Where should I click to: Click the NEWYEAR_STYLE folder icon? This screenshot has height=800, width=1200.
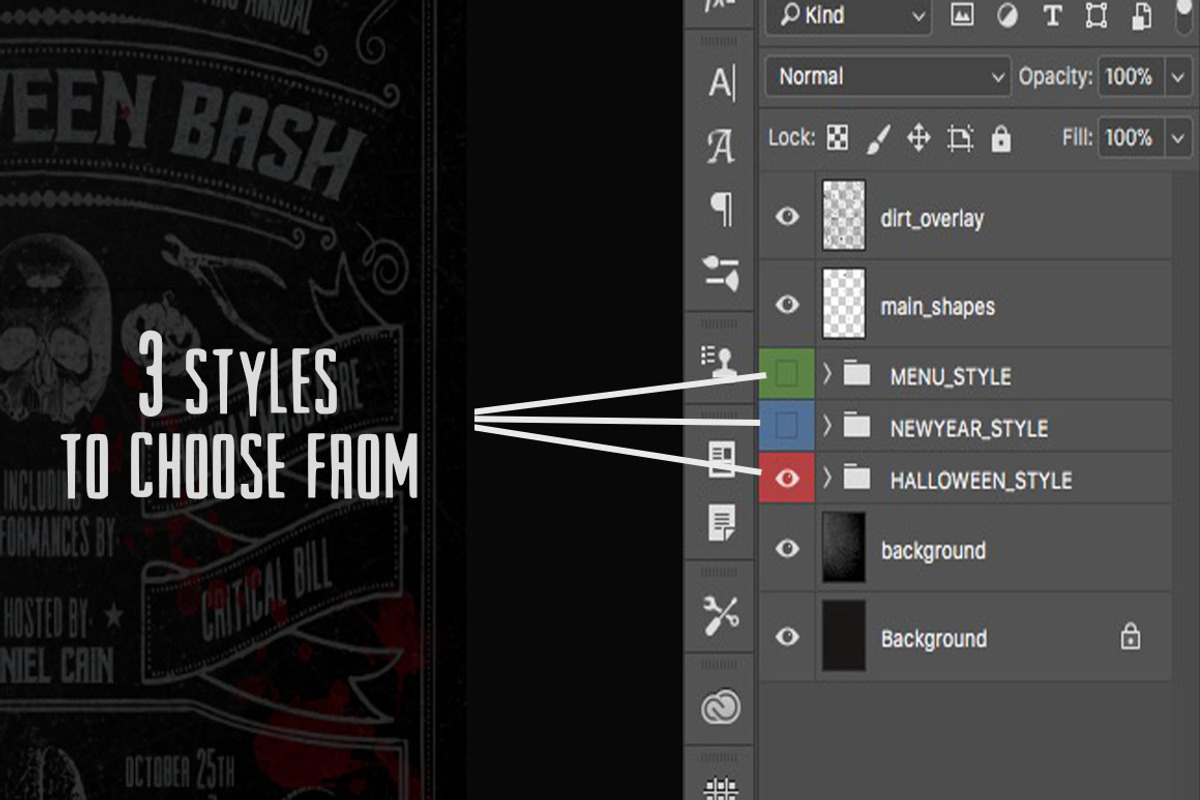coord(857,427)
